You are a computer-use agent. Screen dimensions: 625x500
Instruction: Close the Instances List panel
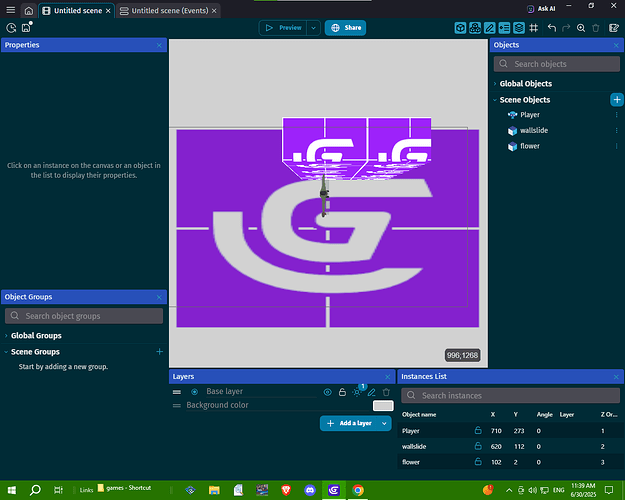coord(616,377)
